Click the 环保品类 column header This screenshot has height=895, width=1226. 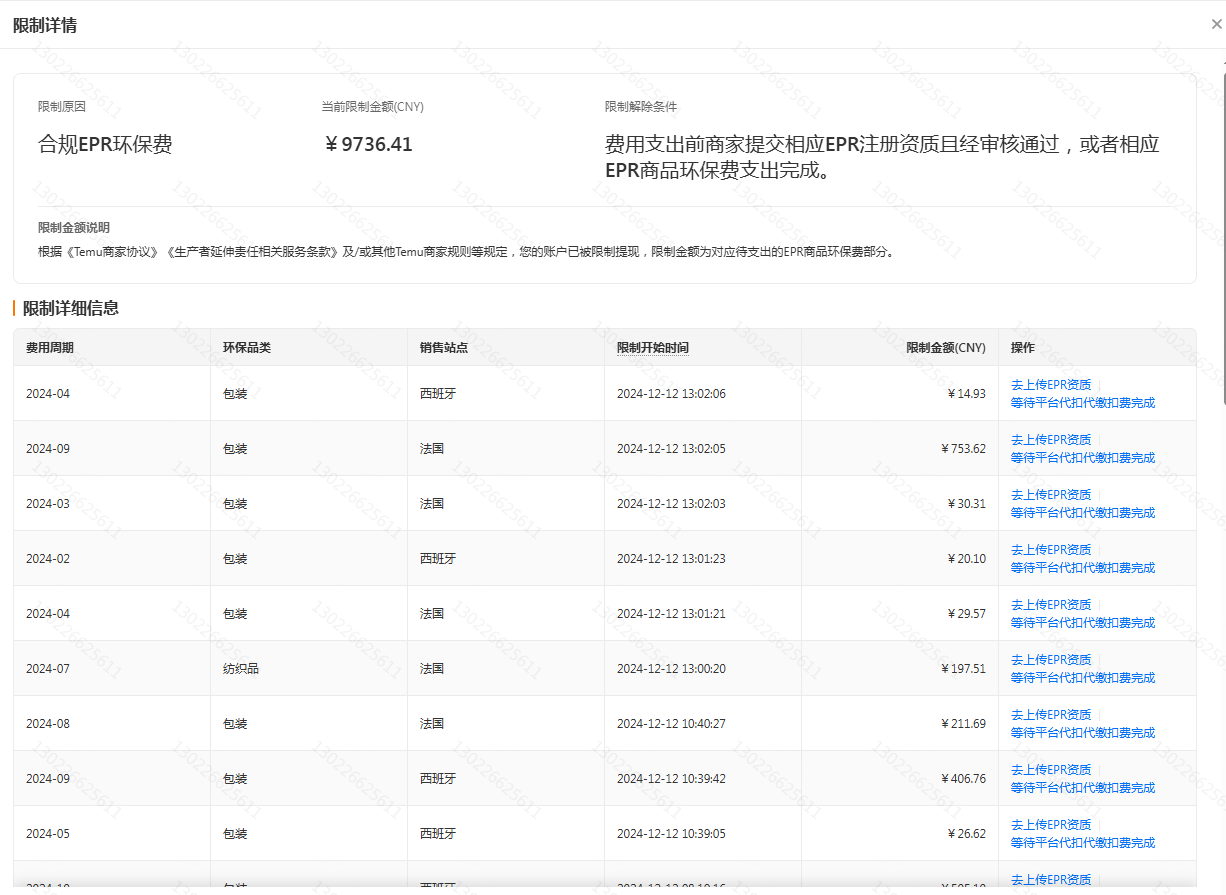click(x=247, y=348)
